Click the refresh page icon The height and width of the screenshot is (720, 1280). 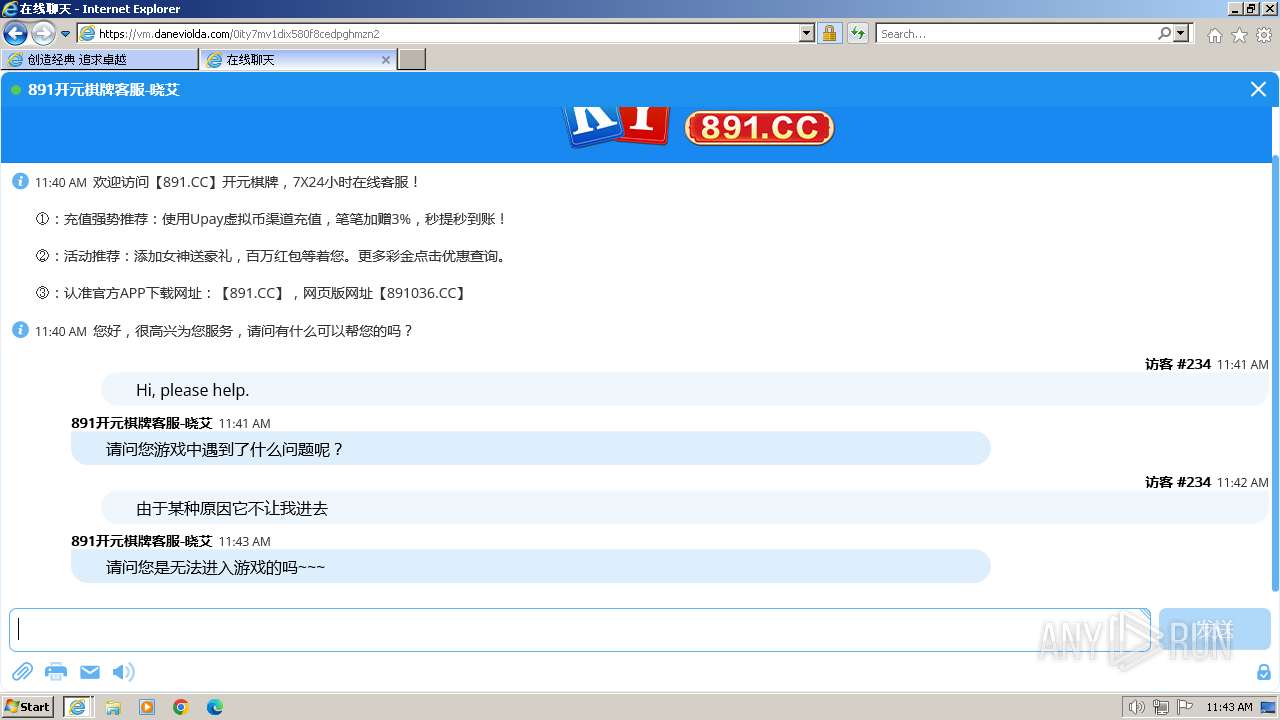(x=857, y=34)
